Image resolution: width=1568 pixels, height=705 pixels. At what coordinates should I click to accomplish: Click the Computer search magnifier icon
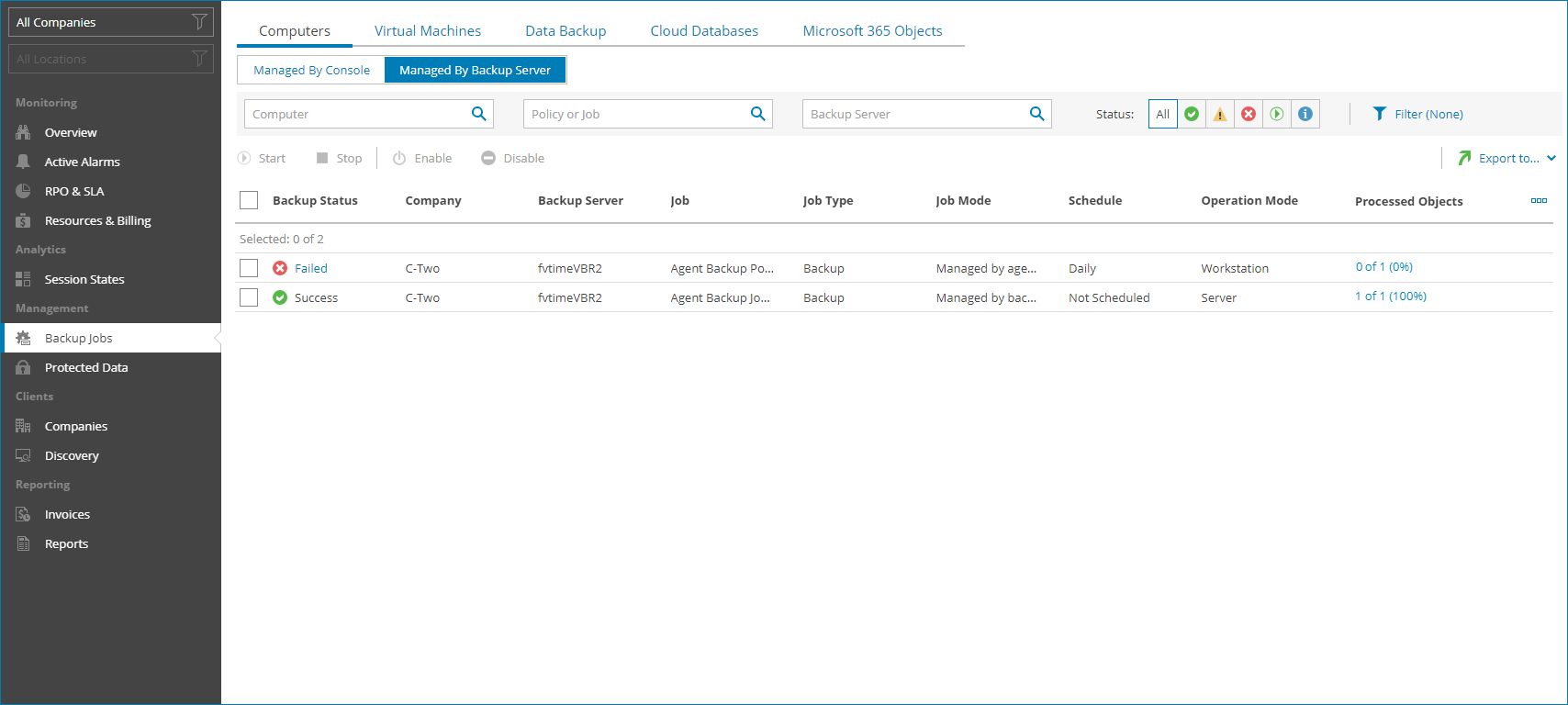478,114
